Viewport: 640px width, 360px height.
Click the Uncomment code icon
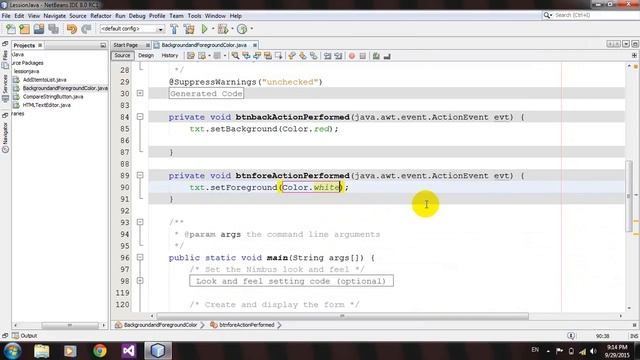(x=387, y=56)
